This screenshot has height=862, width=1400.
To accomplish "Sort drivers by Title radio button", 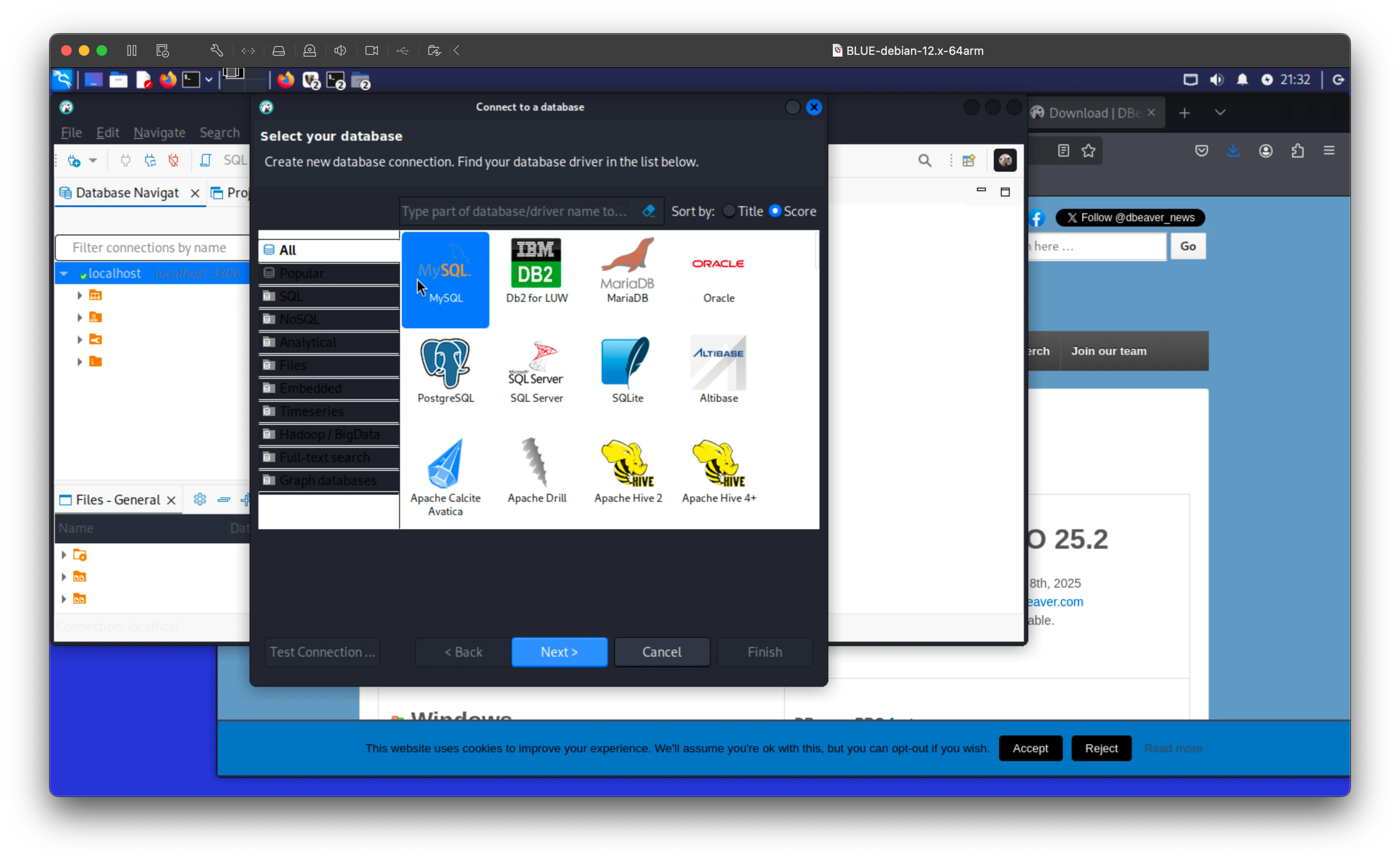I will tap(728, 211).
